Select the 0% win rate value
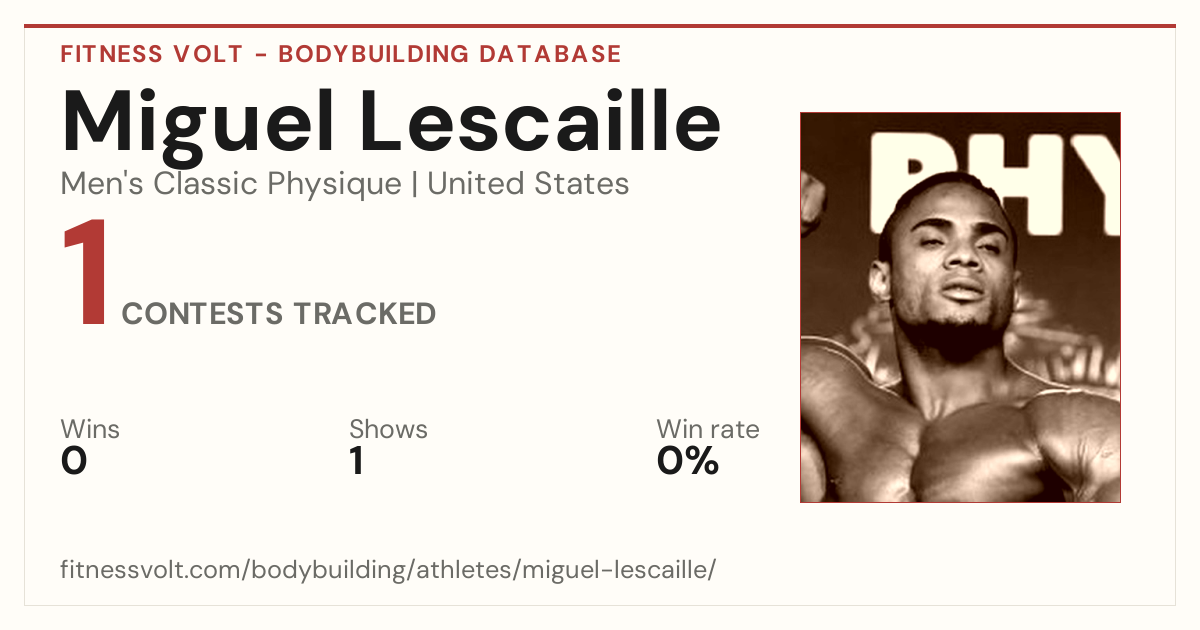The image size is (1200, 630). click(x=688, y=461)
